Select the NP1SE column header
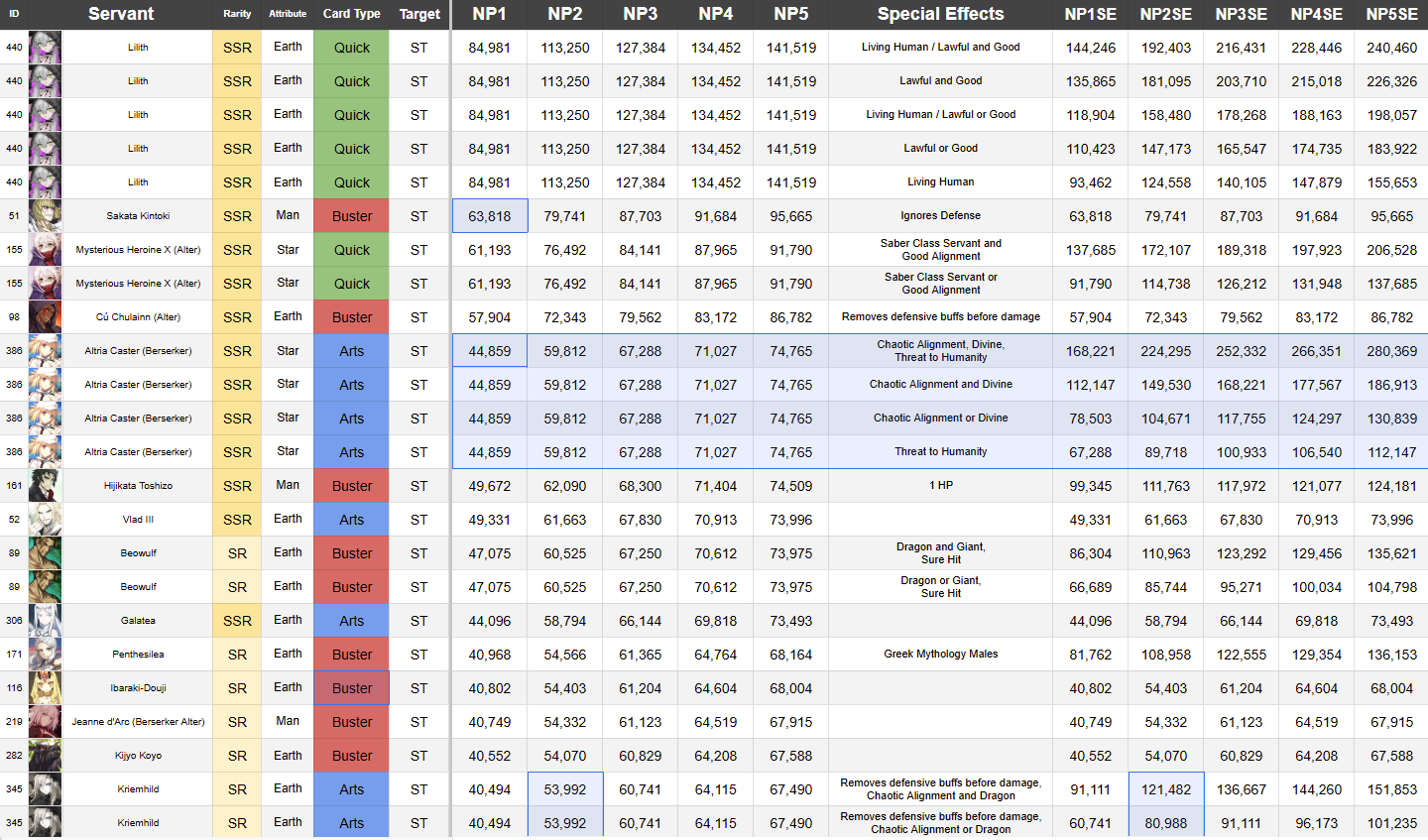Viewport: 1428px width, 840px height. click(x=1091, y=14)
